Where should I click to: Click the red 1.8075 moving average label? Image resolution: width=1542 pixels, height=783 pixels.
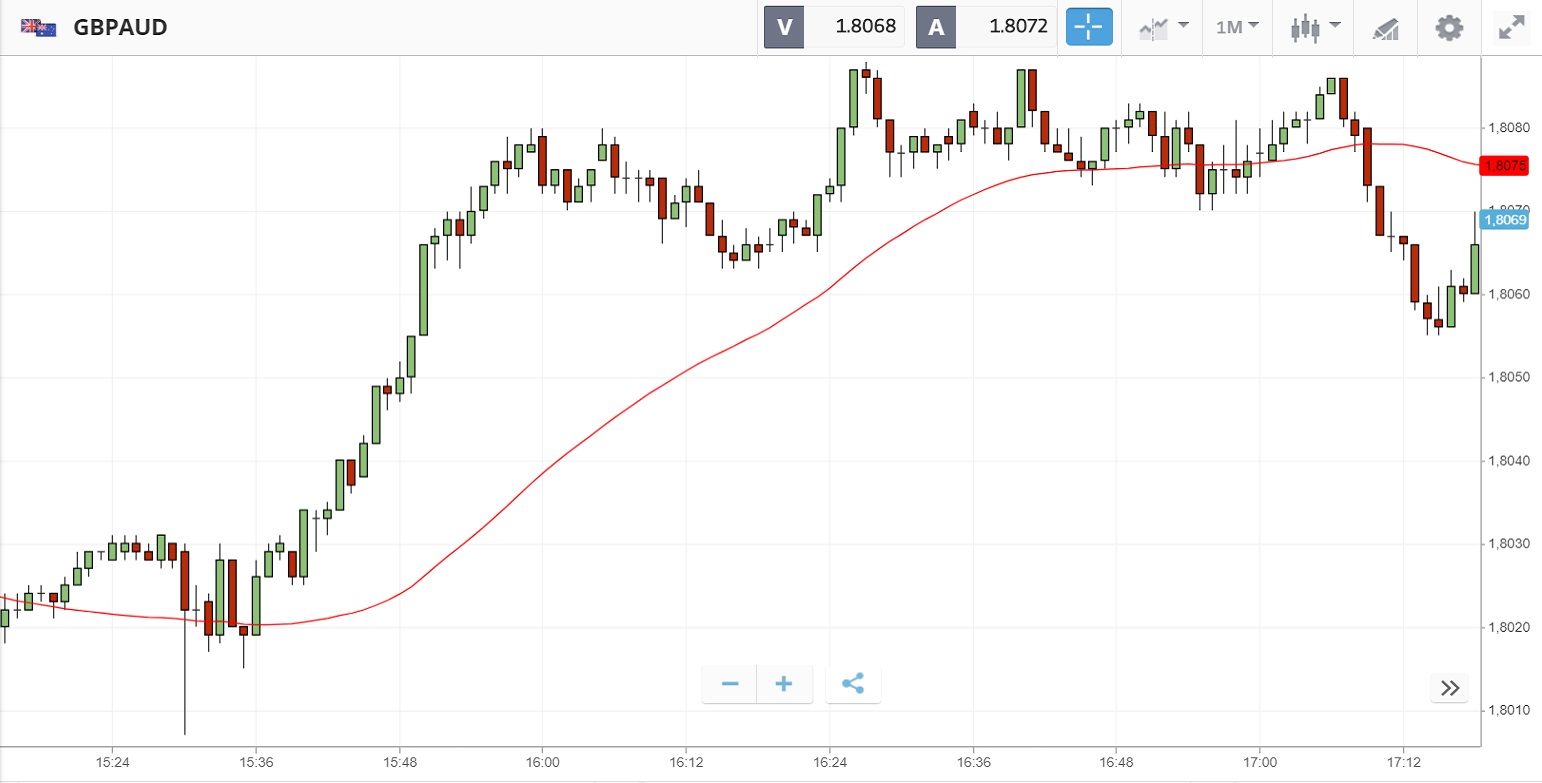tap(1504, 166)
